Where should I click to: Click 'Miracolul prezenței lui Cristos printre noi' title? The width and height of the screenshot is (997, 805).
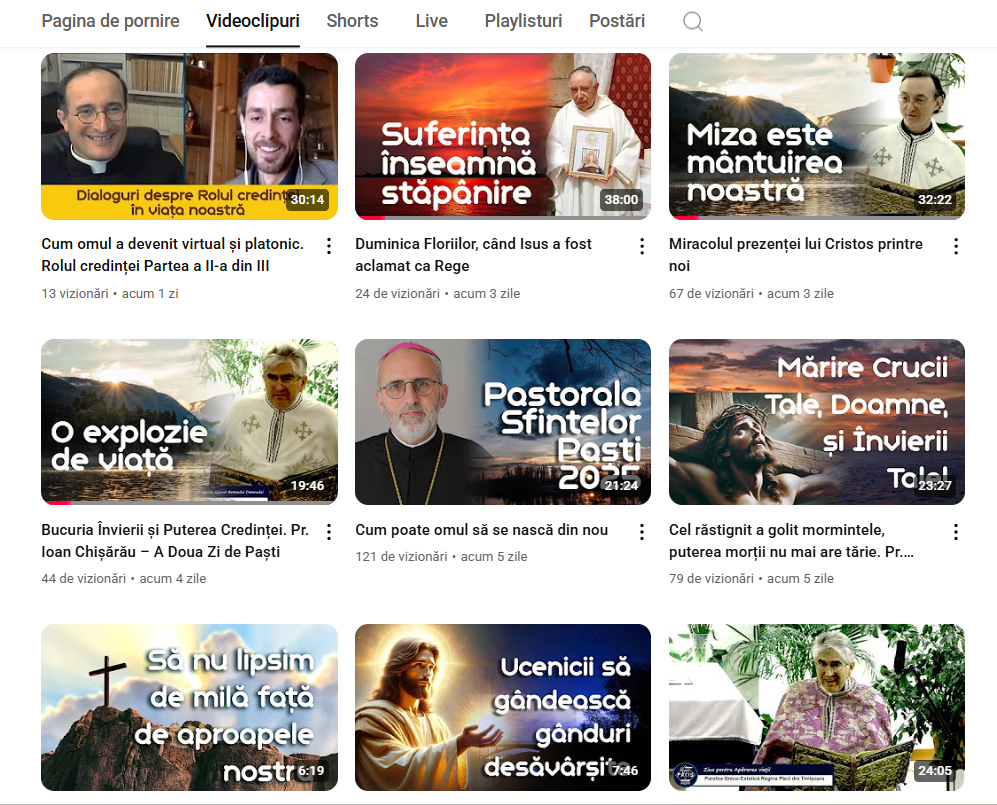[795, 255]
